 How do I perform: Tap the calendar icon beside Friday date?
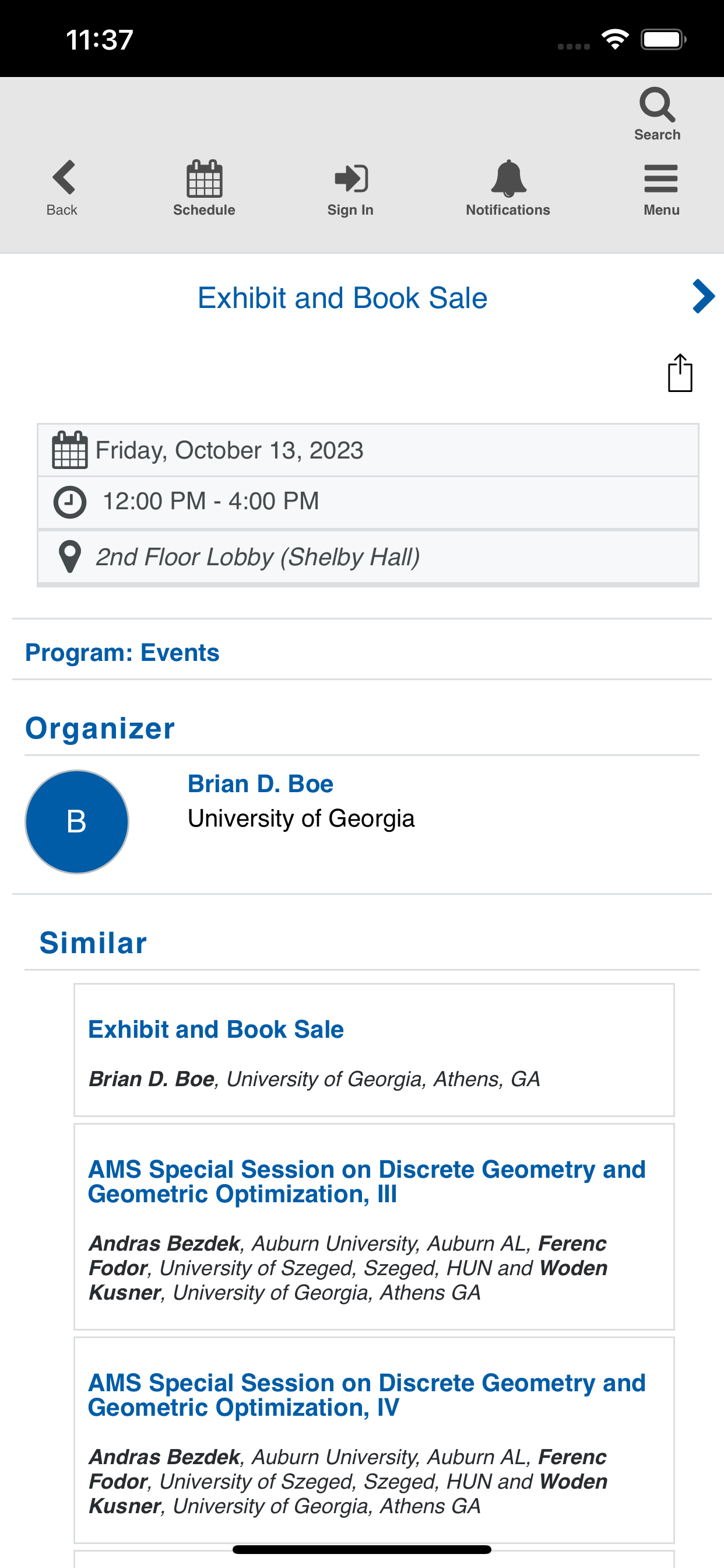click(70, 450)
